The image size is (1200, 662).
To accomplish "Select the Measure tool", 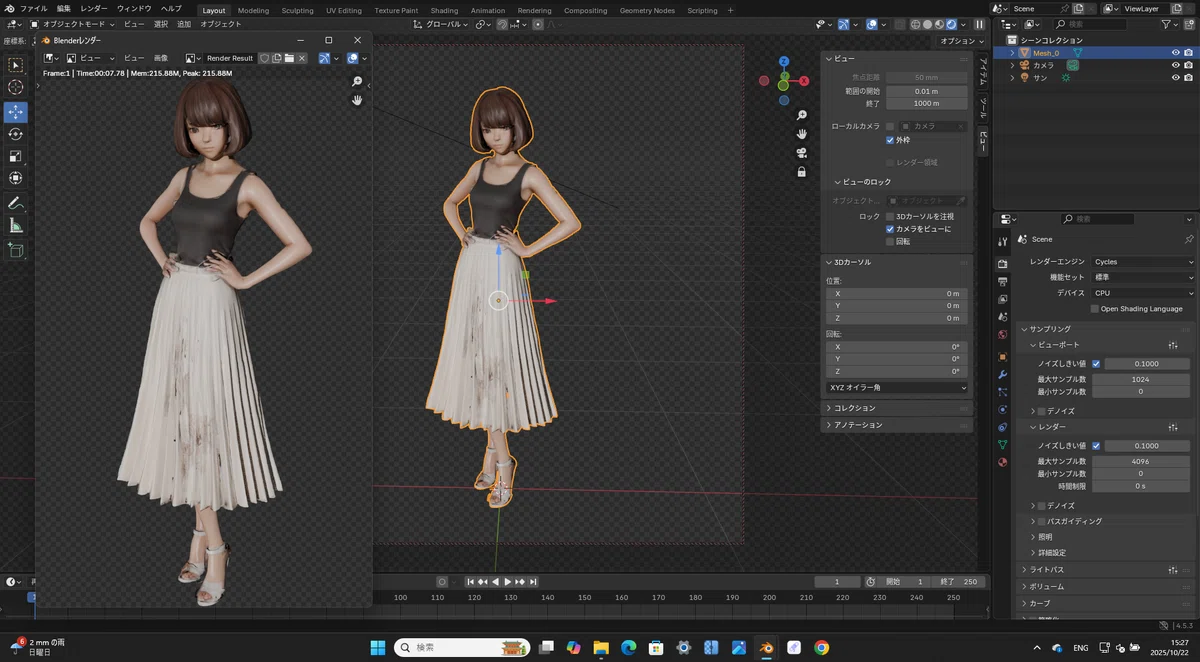I will 16,226.
